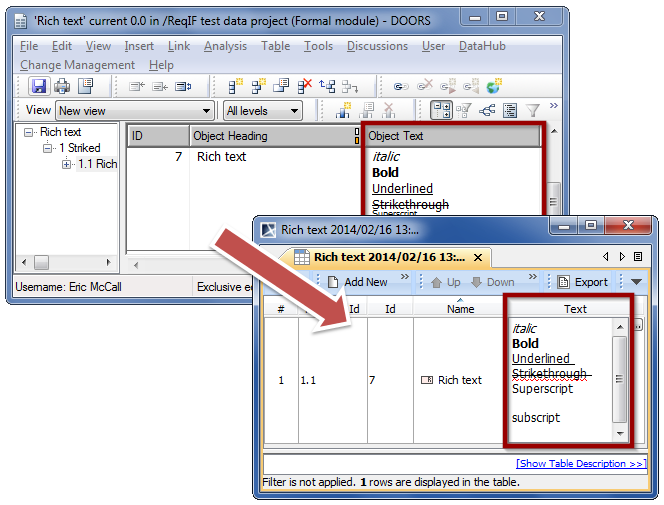Screen dimensions: 664x505
Task: Click the Object Heading column header
Action: coord(273,136)
